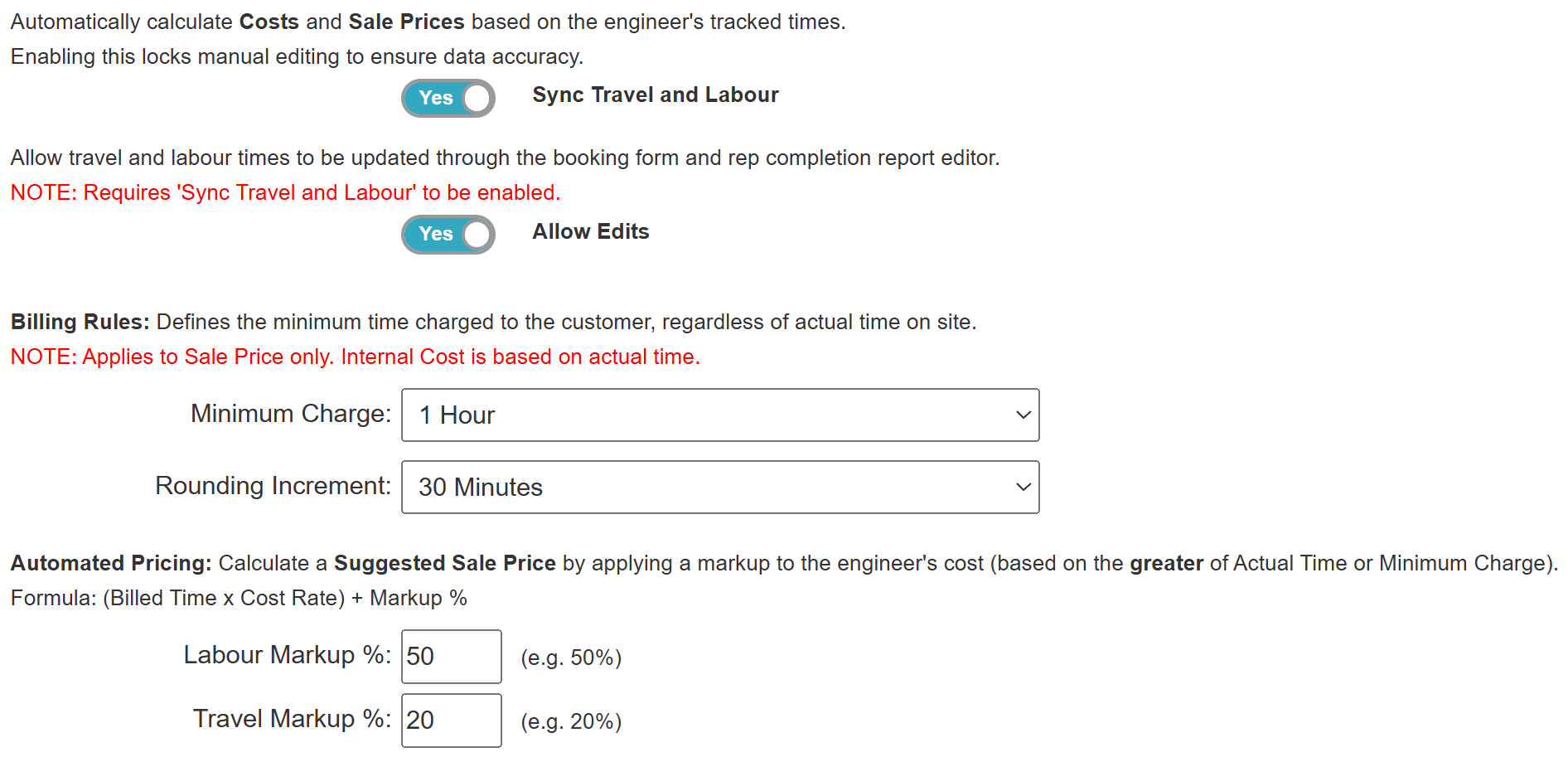Click the 'Allow Edits' label text
Image resolution: width=1568 pixels, height=757 pixels.
590,232
